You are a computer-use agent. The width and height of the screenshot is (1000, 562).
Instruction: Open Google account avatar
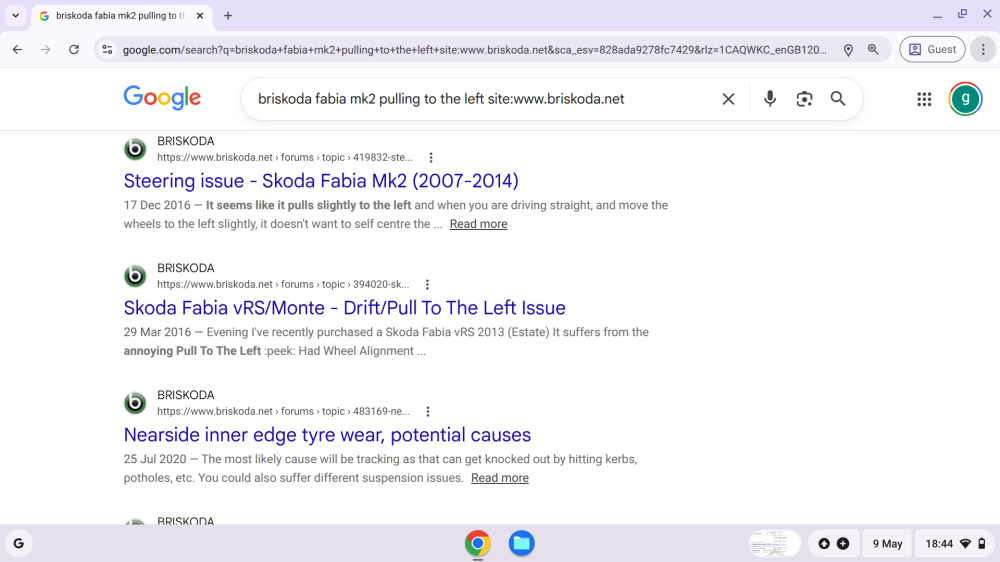965,99
